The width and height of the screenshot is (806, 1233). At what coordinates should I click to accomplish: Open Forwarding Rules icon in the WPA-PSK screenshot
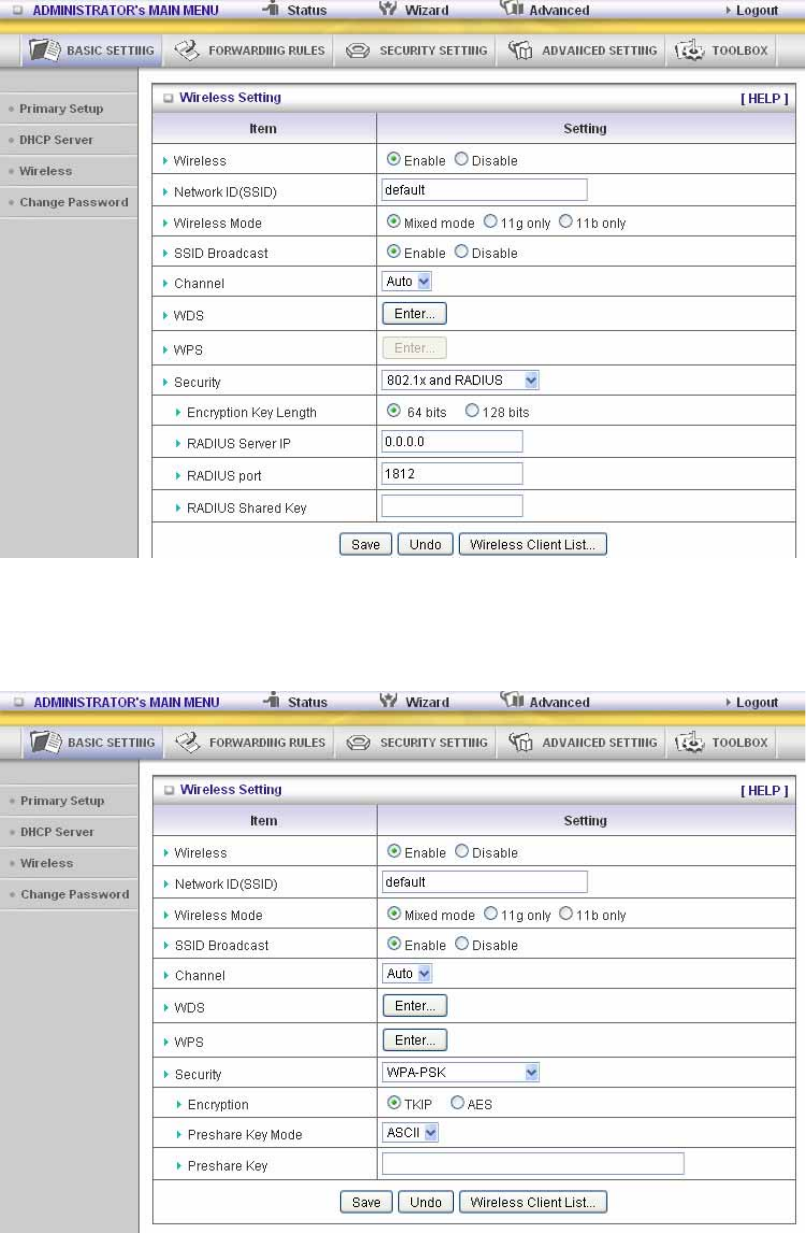(x=188, y=742)
